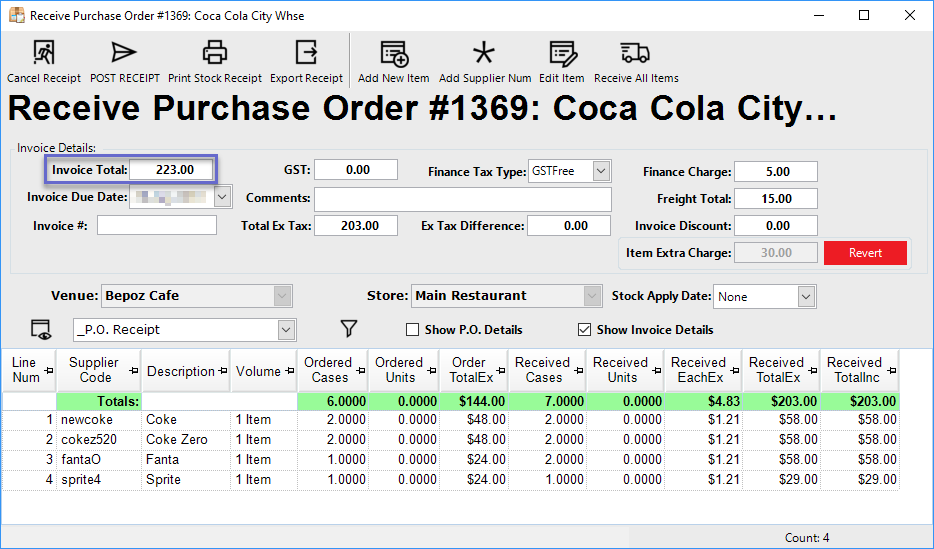Click the Add Supplier Num icon
Image resolution: width=934 pixels, height=549 pixels.
coord(484,54)
